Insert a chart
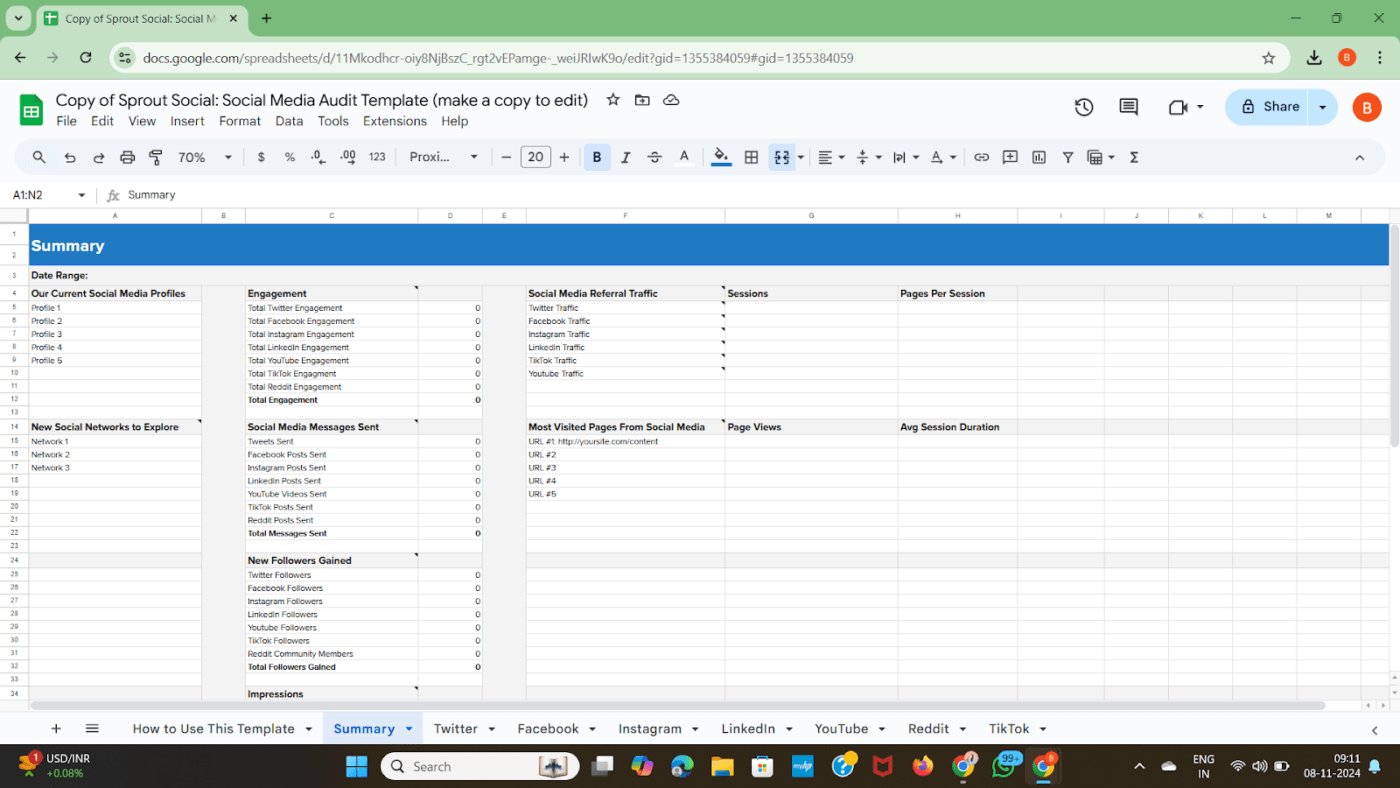 pos(1039,157)
